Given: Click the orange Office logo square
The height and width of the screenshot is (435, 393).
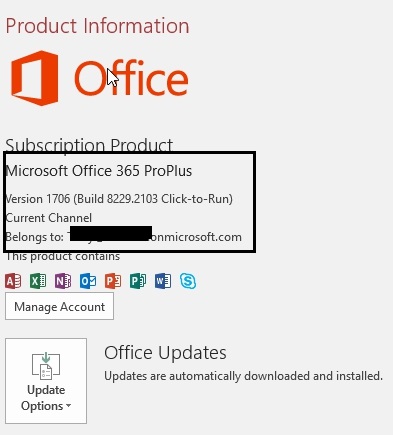Looking at the screenshot, I should (x=35, y=78).
